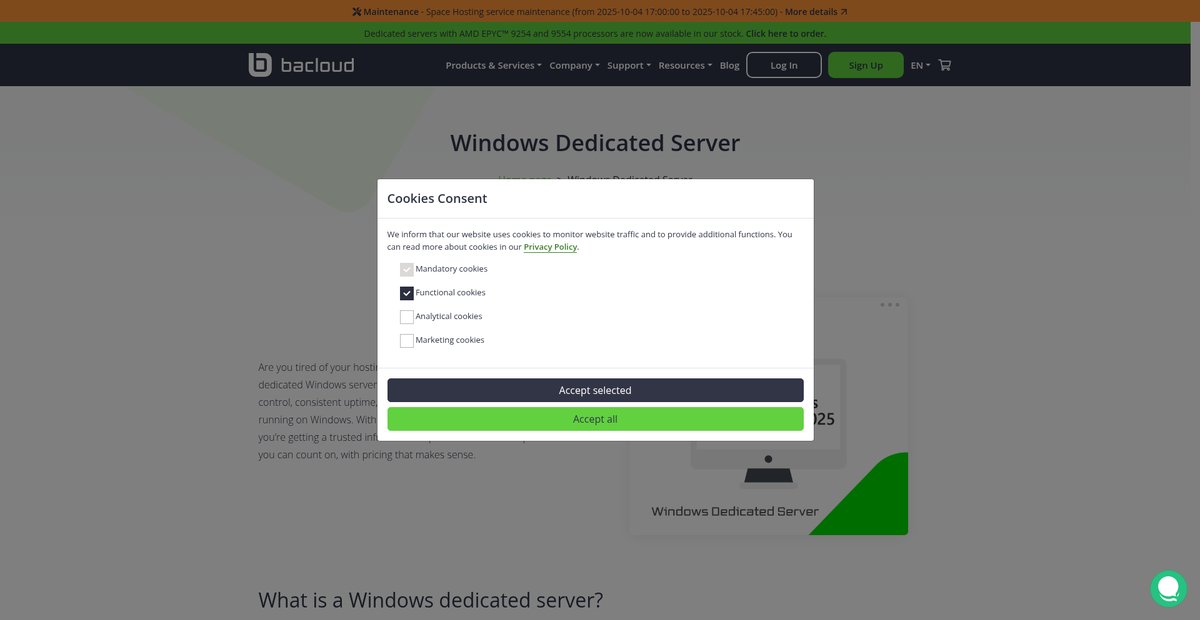Click the Cookies Consent heading
The width and height of the screenshot is (1200, 620).
tap(437, 198)
